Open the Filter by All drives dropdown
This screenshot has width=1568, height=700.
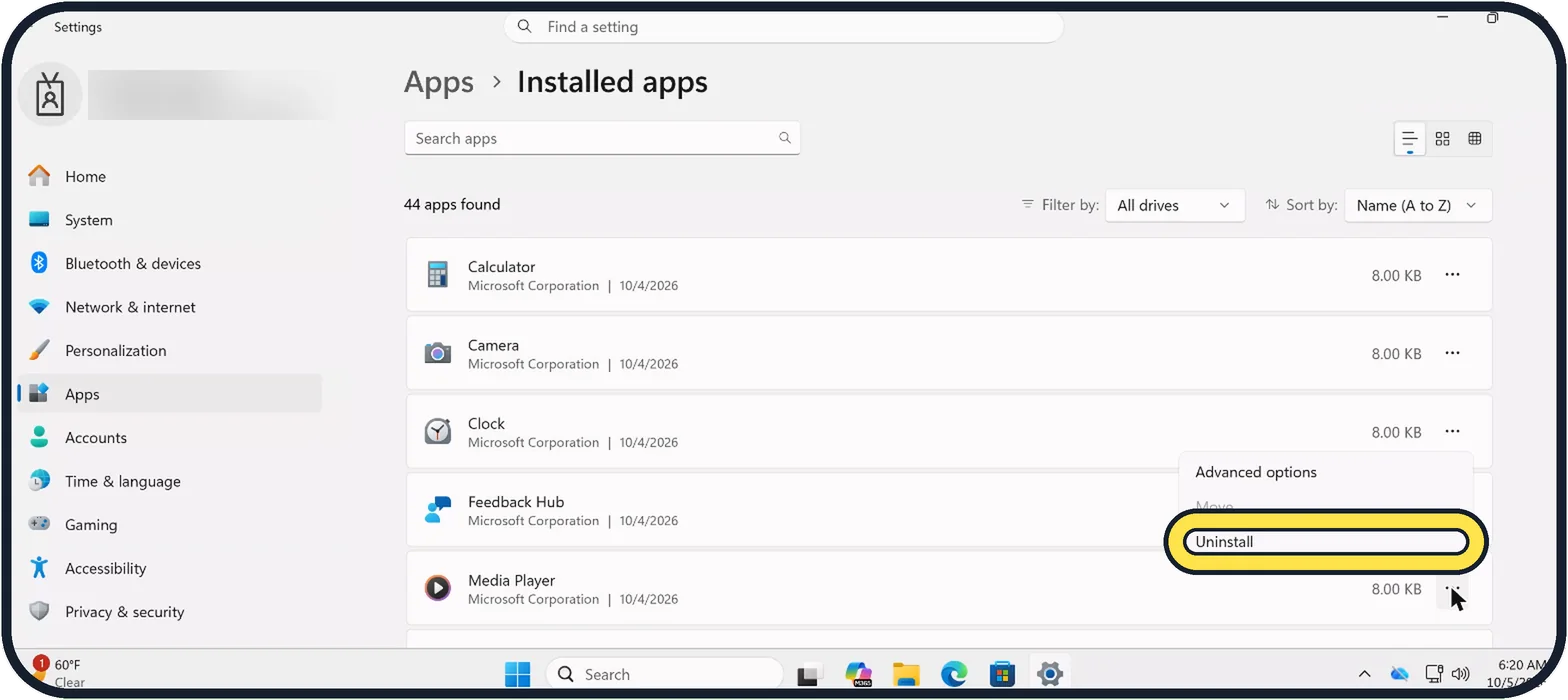click(1175, 205)
